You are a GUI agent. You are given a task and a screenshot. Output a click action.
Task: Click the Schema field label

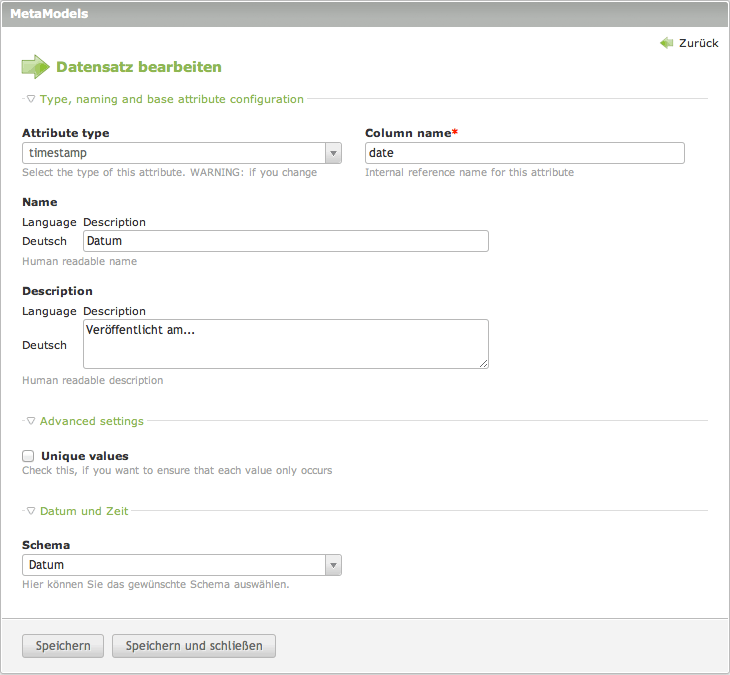[46, 545]
